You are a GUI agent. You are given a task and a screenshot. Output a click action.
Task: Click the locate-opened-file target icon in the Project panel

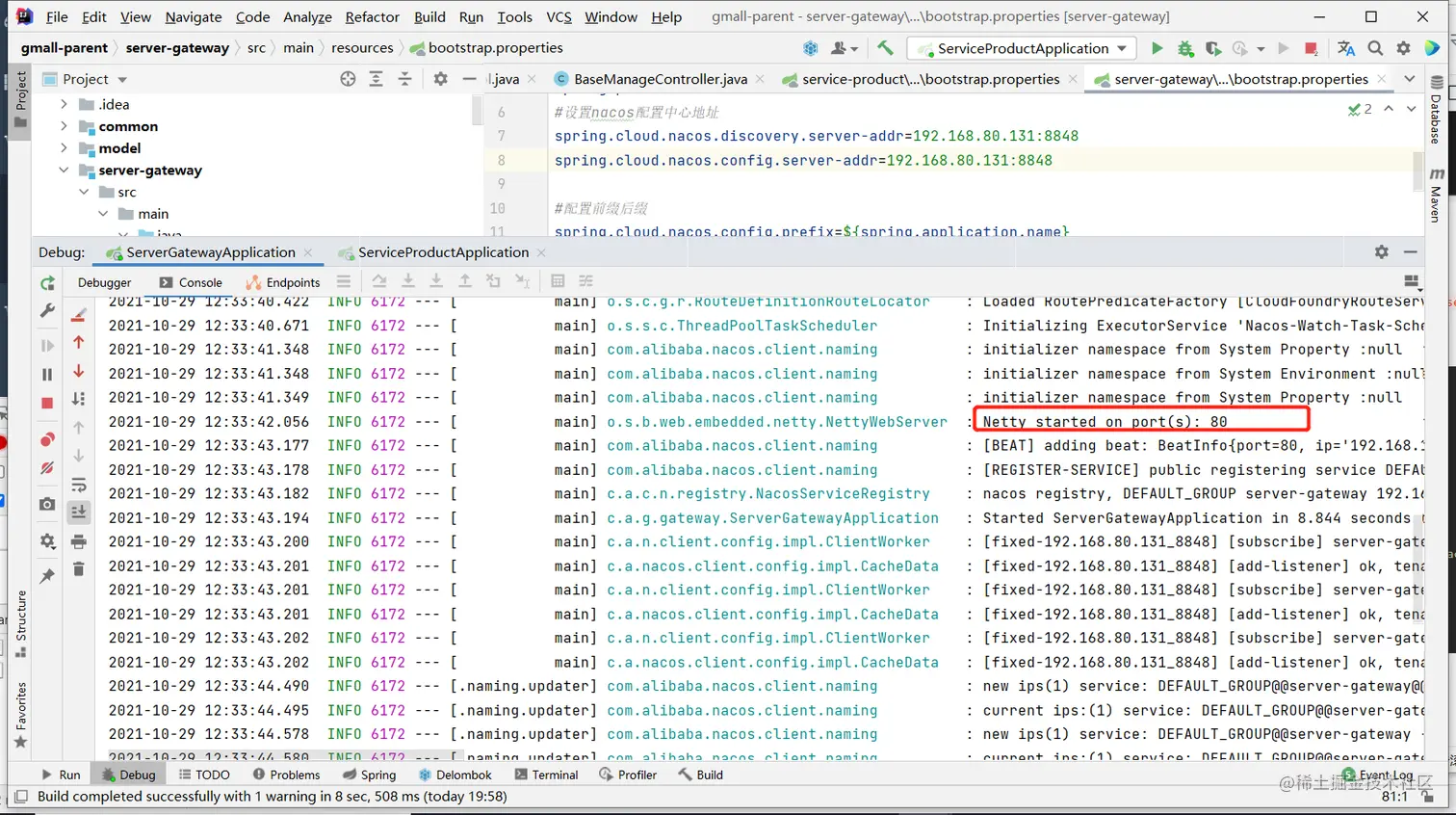point(348,79)
